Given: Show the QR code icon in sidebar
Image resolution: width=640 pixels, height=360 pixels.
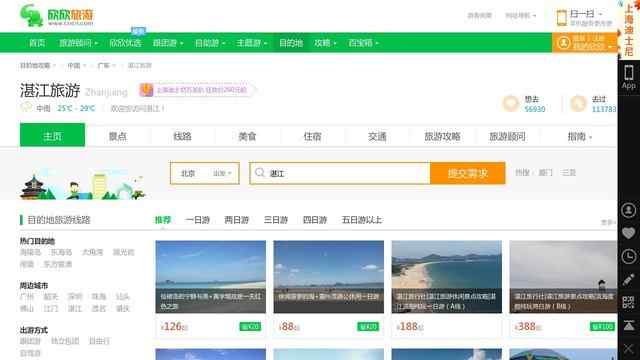Looking at the screenshot, I should pyautogui.click(x=629, y=302).
